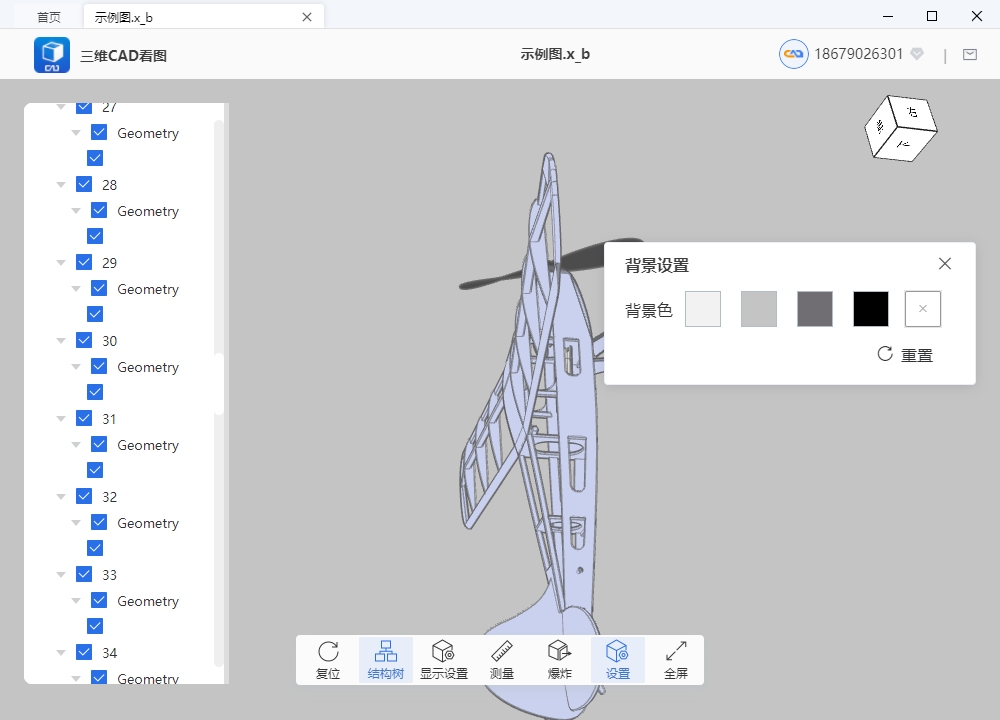Toggle the 结构树 structure tree tool
Viewport: 1000px width, 720px height.
pos(385,660)
